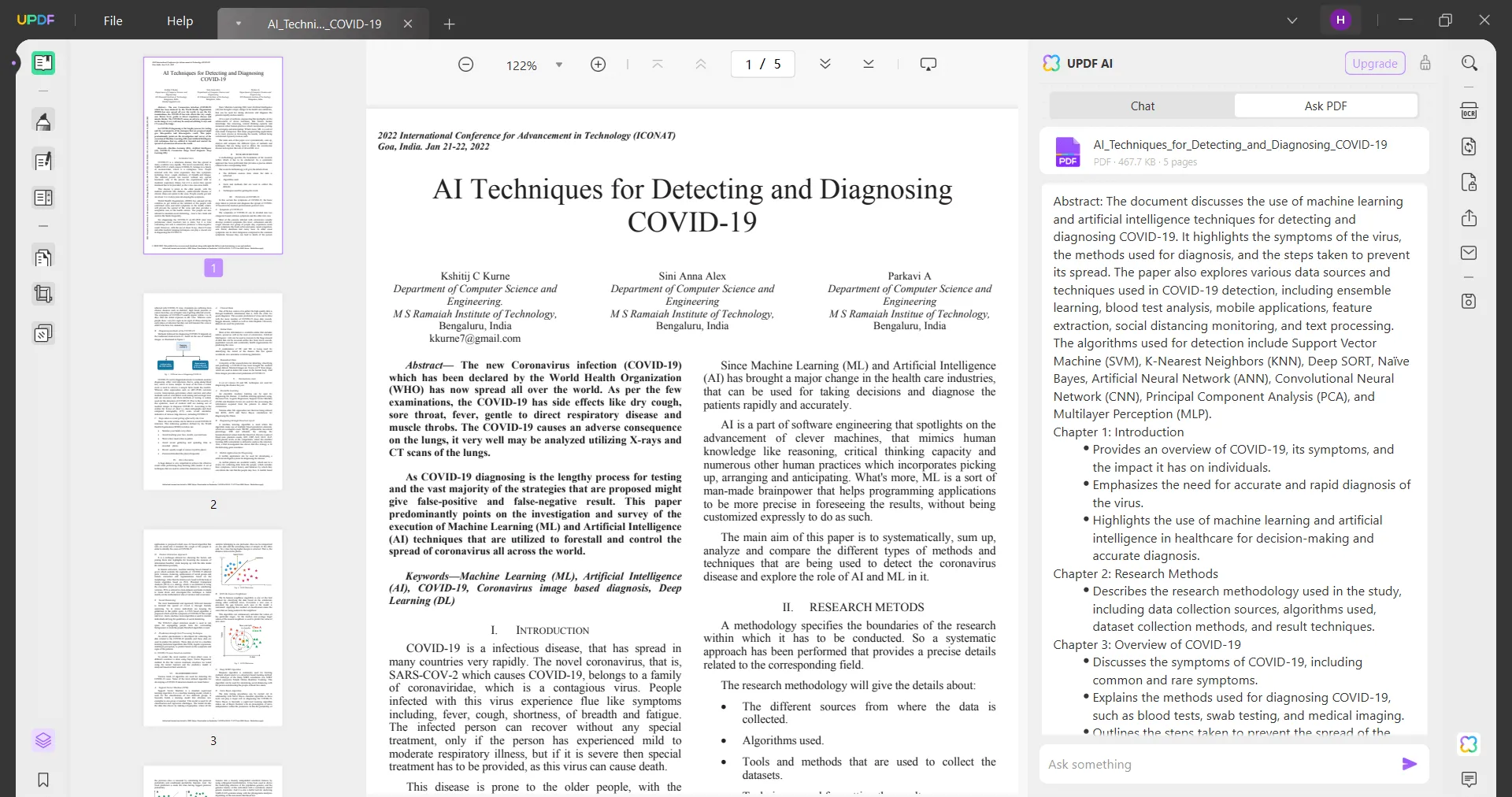The width and height of the screenshot is (1512, 797).
Task: Go to the previous page
Action: [x=701, y=65]
